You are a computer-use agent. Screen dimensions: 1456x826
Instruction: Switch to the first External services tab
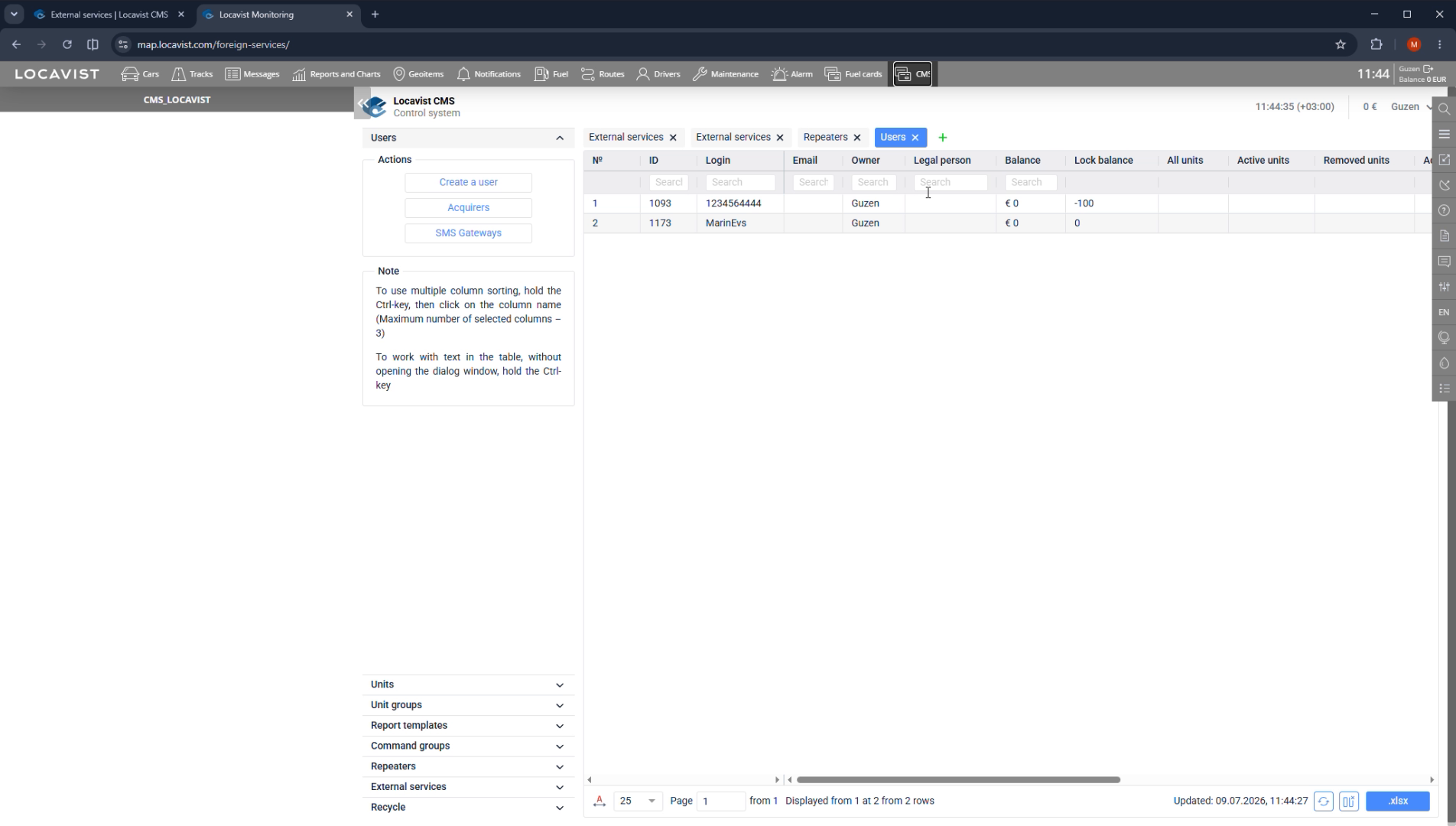click(x=626, y=137)
